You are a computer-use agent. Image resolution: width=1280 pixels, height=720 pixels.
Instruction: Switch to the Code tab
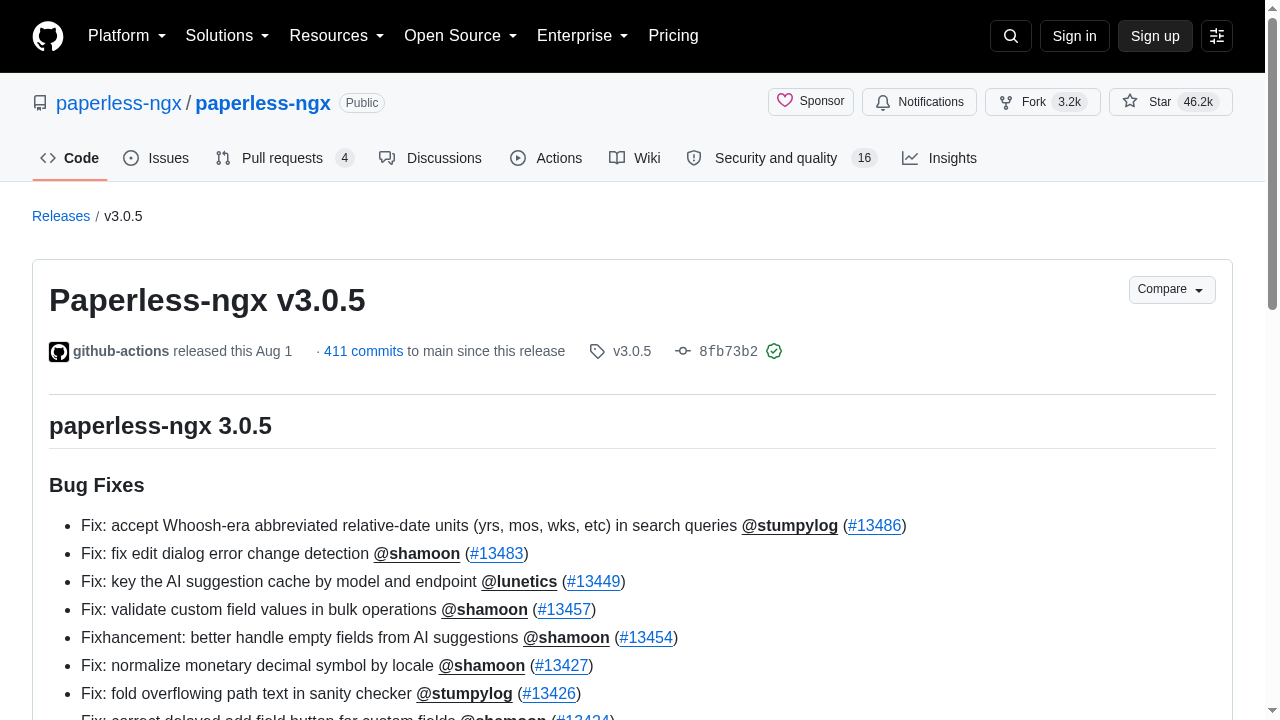(70, 158)
